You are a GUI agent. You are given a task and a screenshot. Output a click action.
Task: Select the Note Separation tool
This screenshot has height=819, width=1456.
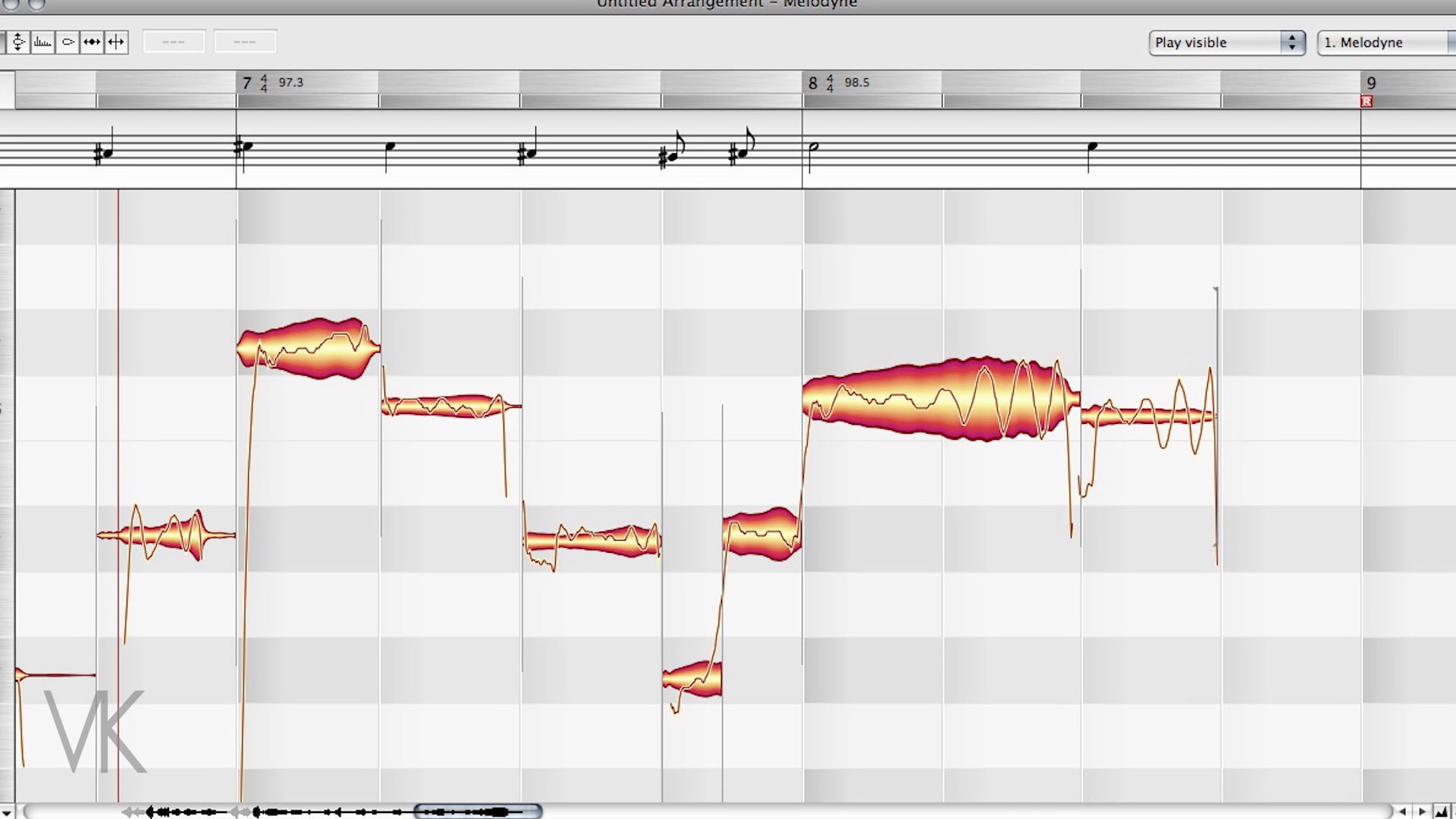[116, 42]
